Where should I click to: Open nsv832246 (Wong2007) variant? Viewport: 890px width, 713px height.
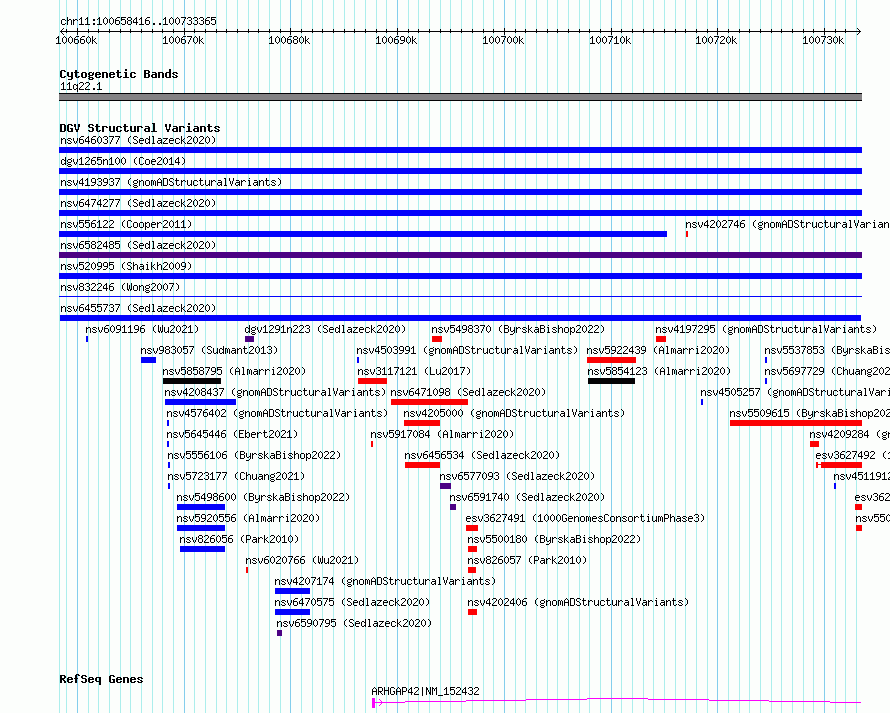pyautogui.click(x=120, y=287)
